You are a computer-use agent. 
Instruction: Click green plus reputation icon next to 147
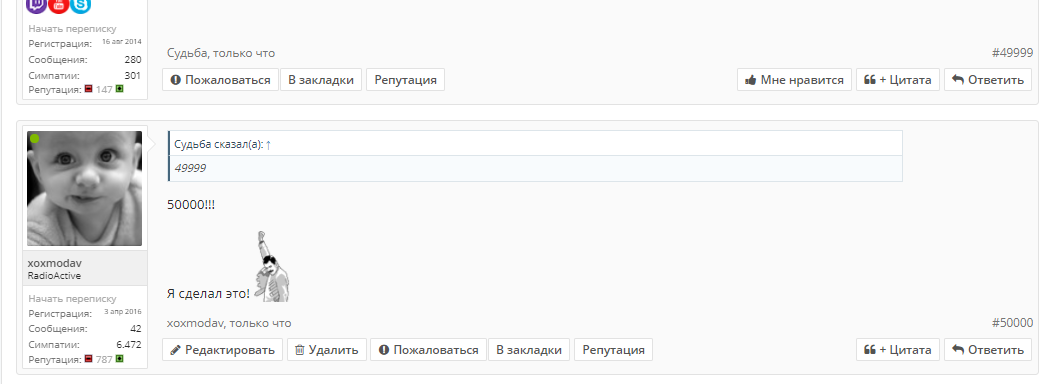pyautogui.click(x=119, y=89)
